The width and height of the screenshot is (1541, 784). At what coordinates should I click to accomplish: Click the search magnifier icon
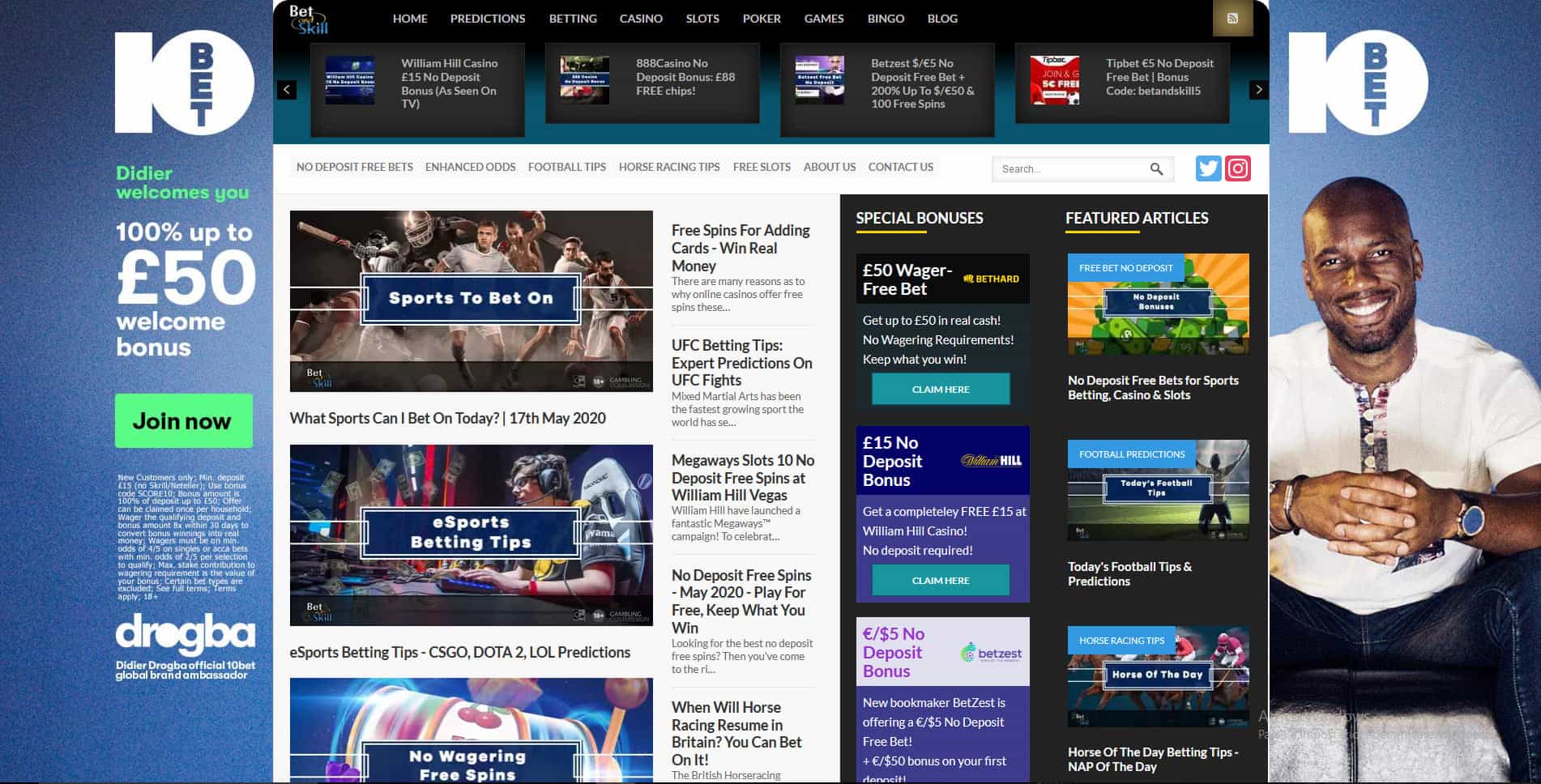(1156, 168)
